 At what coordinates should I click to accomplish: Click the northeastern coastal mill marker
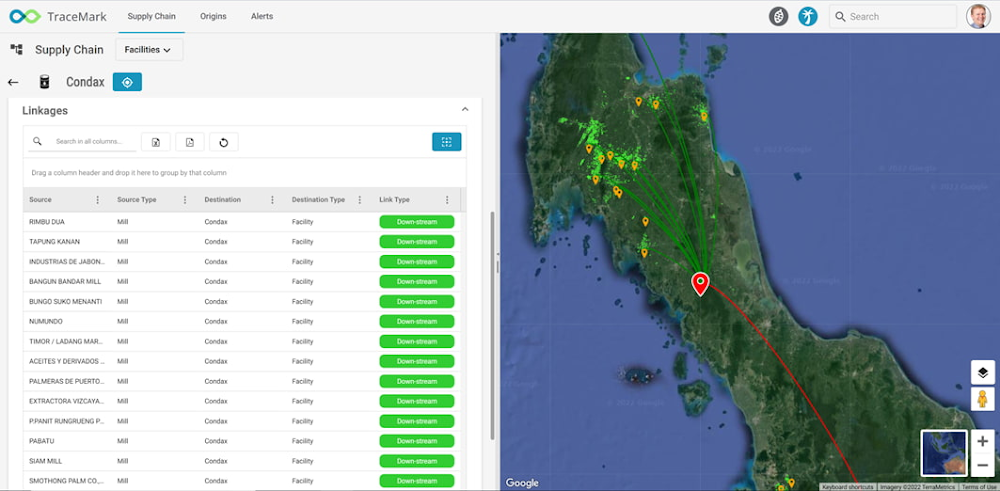[704, 116]
